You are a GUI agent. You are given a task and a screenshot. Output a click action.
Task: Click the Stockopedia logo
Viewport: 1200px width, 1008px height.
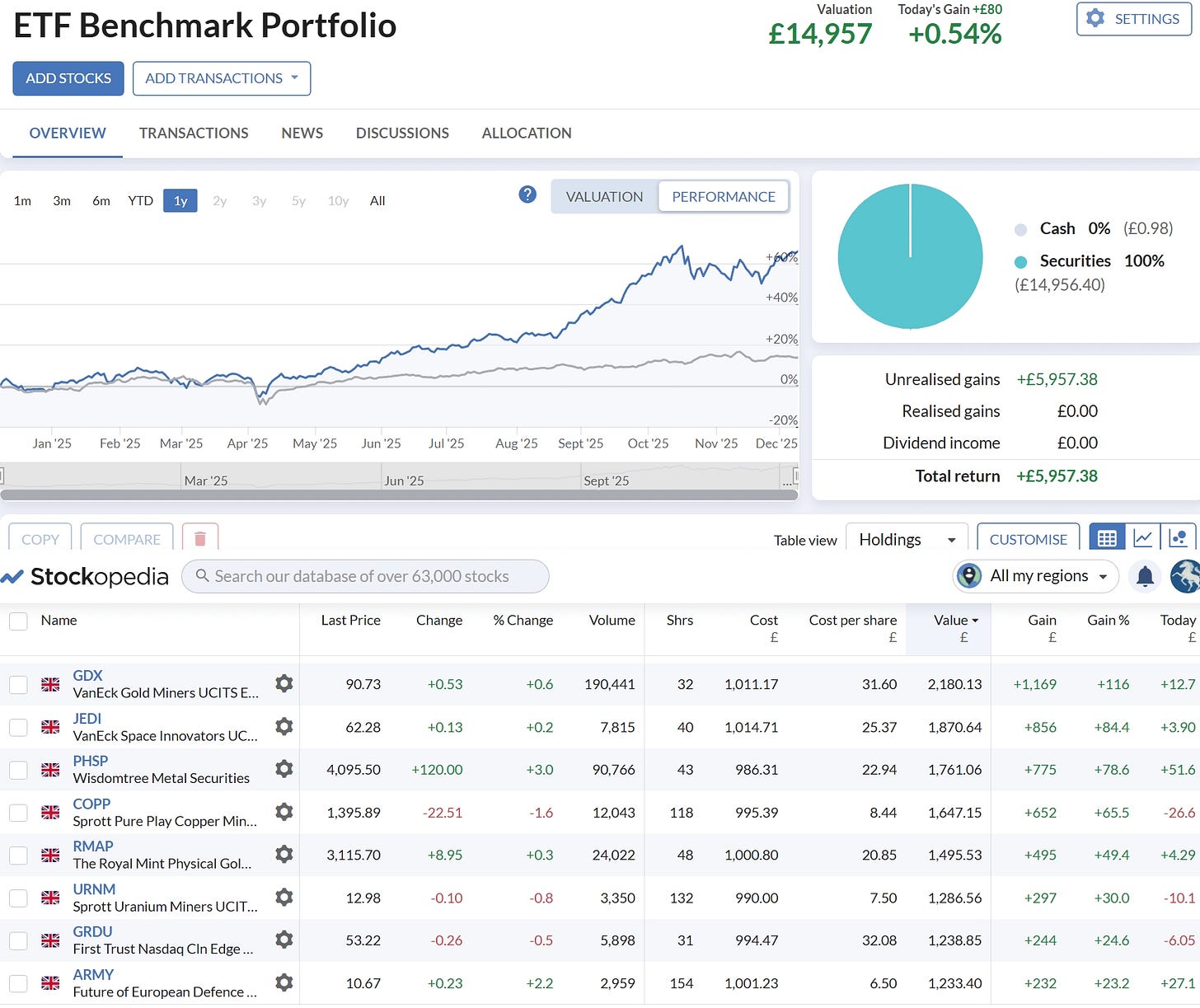pos(85,576)
